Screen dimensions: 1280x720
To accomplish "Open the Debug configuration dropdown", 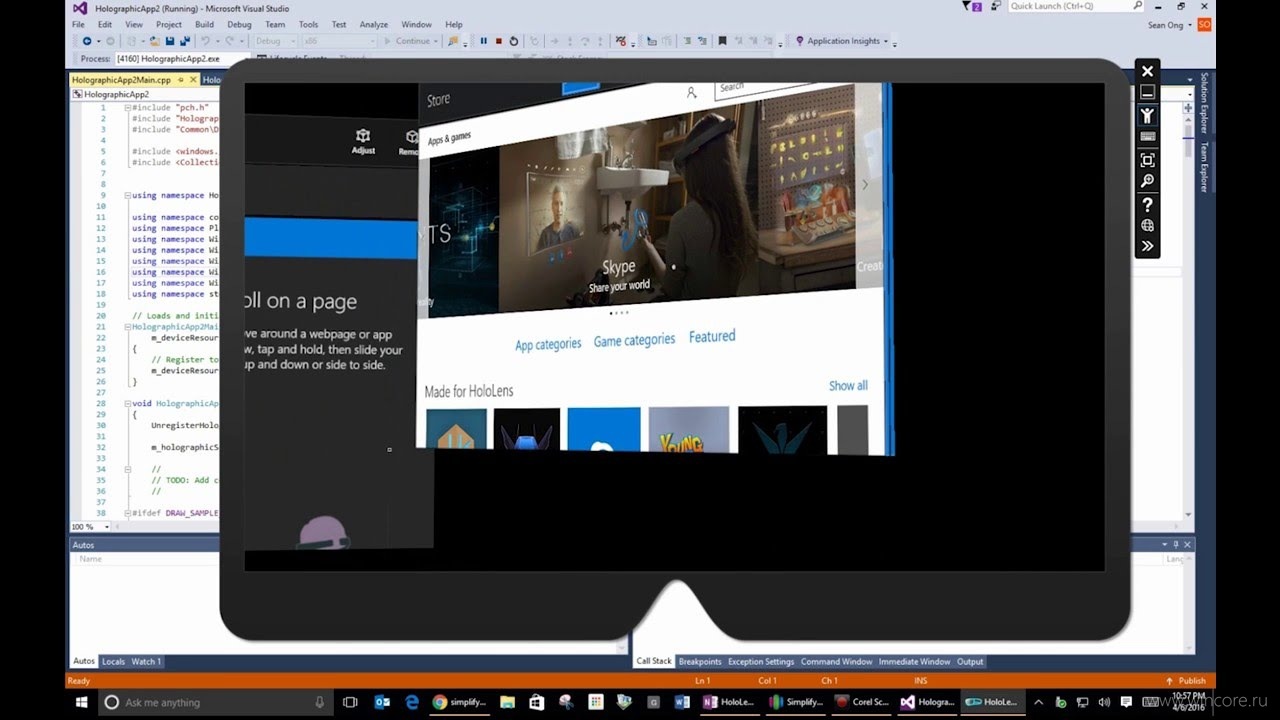I will pos(275,41).
